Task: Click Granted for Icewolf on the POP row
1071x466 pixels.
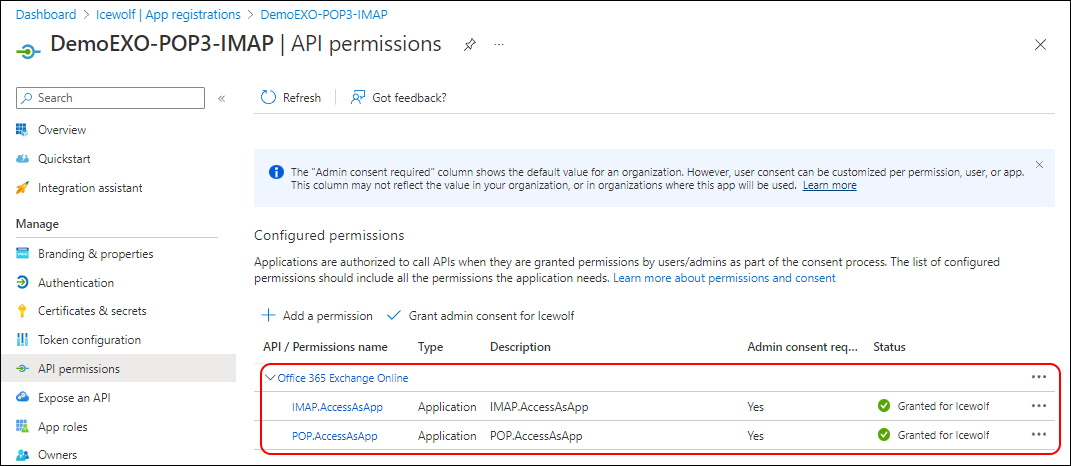Action: coord(943,435)
